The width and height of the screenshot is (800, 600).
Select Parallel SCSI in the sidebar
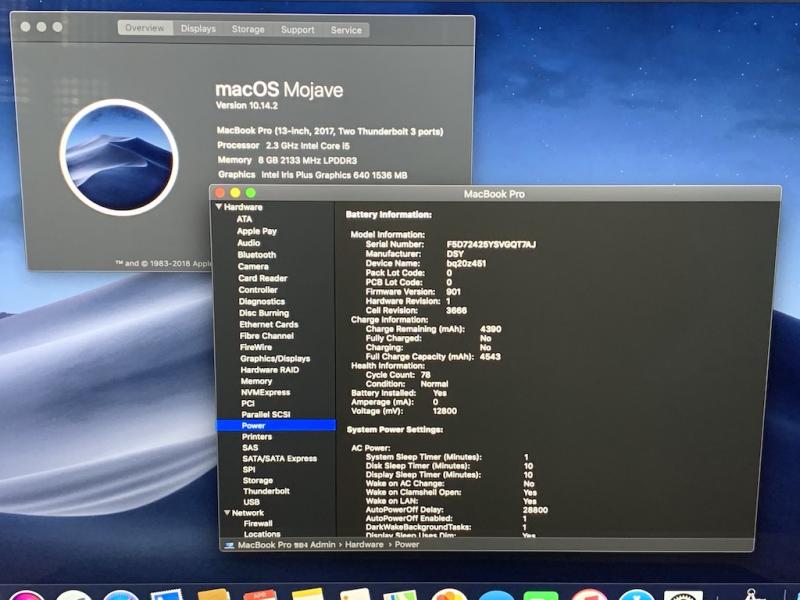(x=266, y=414)
